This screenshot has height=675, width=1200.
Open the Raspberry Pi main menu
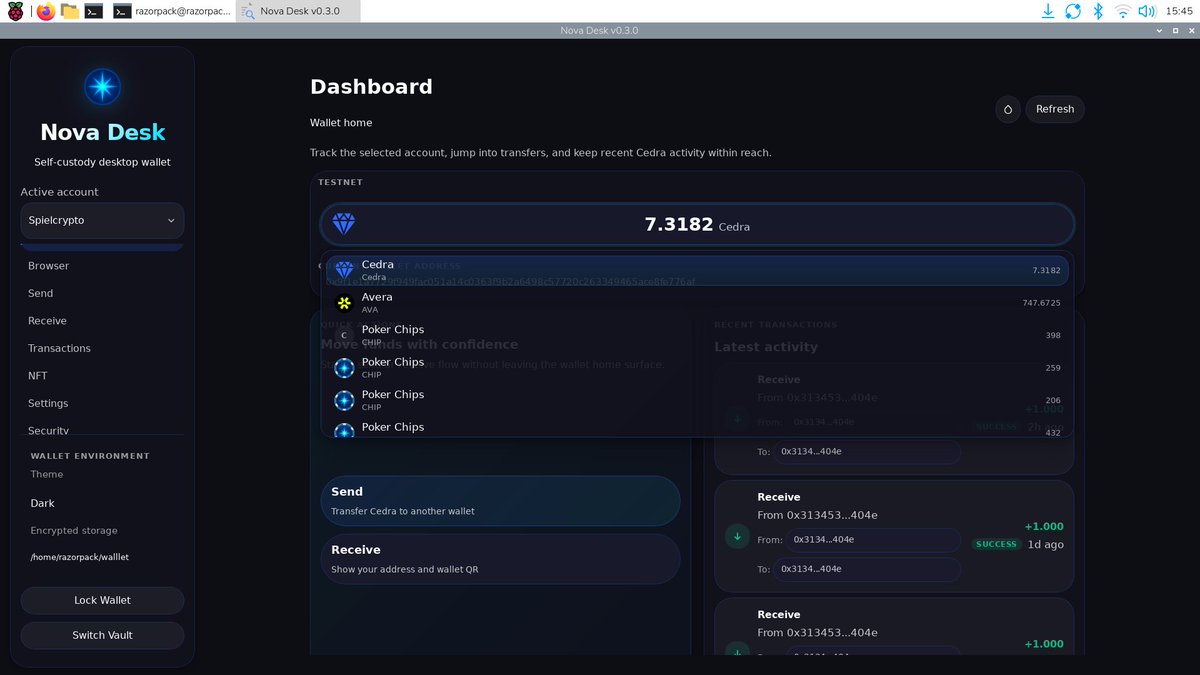coord(17,11)
